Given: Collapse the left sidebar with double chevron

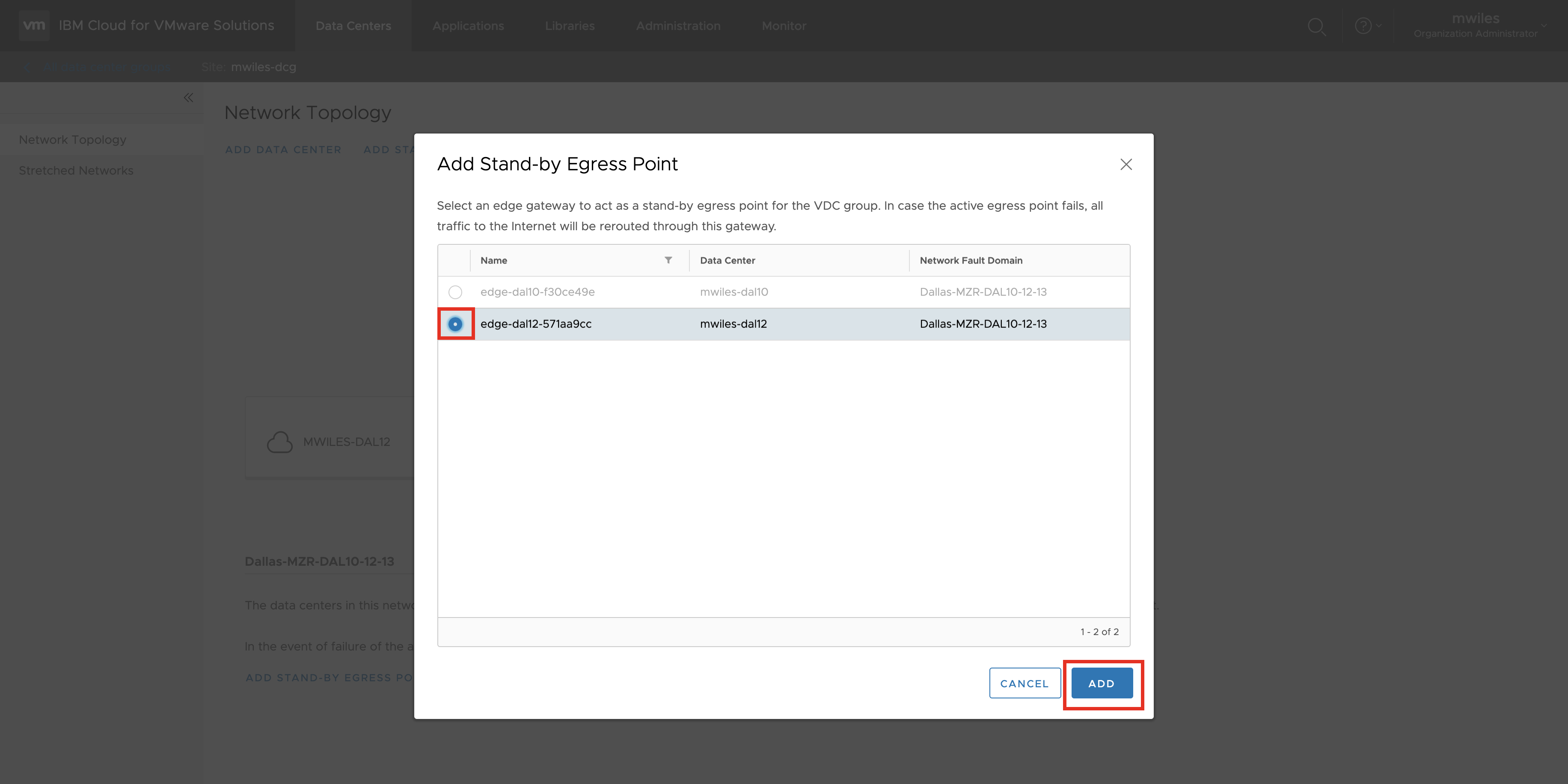Looking at the screenshot, I should tap(188, 98).
